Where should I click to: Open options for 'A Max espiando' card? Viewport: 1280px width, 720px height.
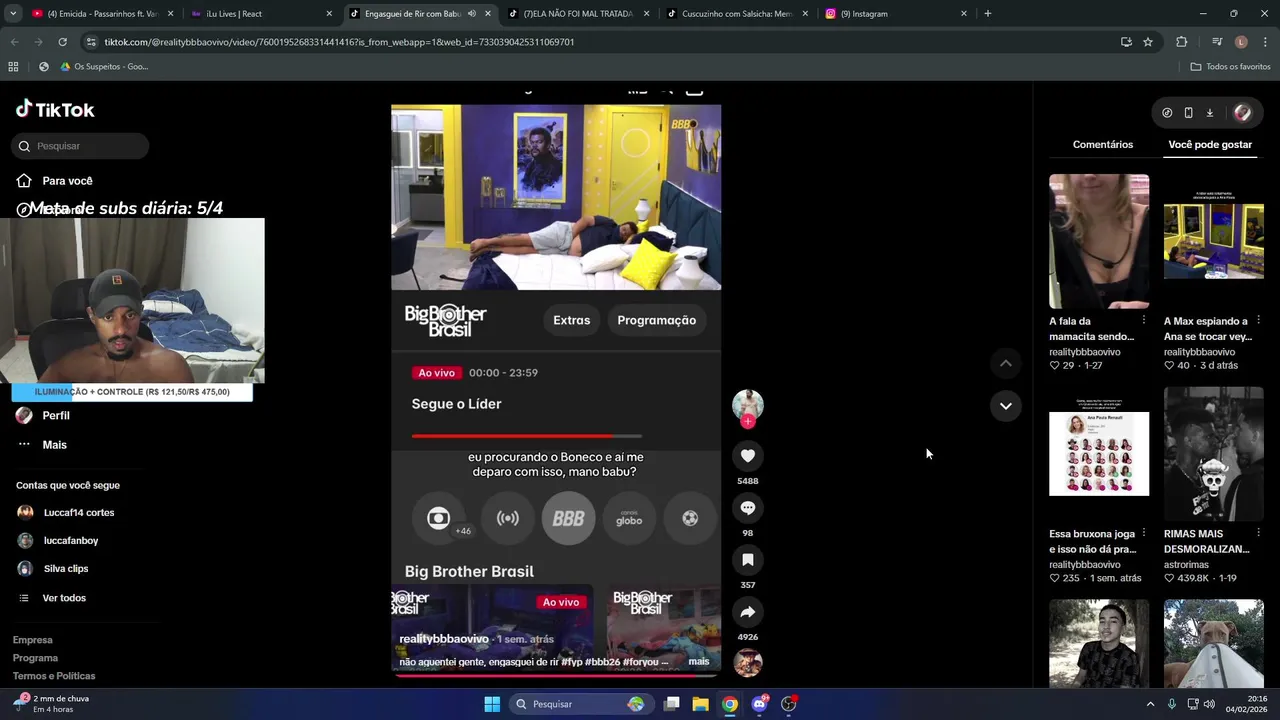(x=1258, y=320)
